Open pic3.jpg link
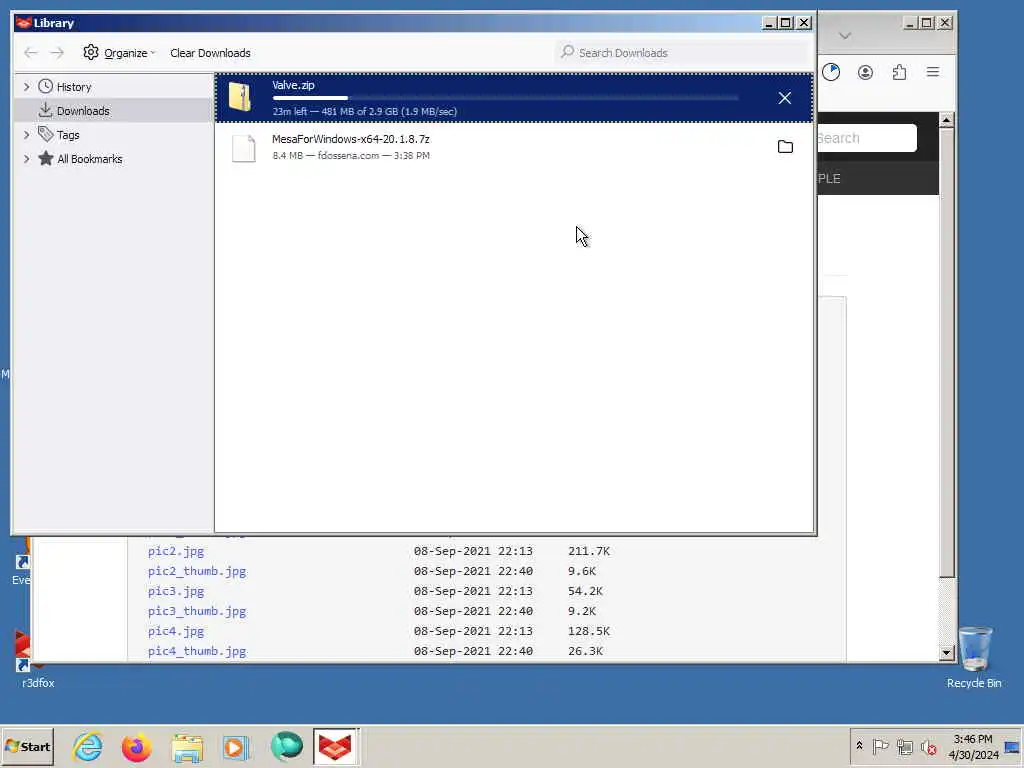The width and height of the screenshot is (1024, 768). (x=176, y=591)
